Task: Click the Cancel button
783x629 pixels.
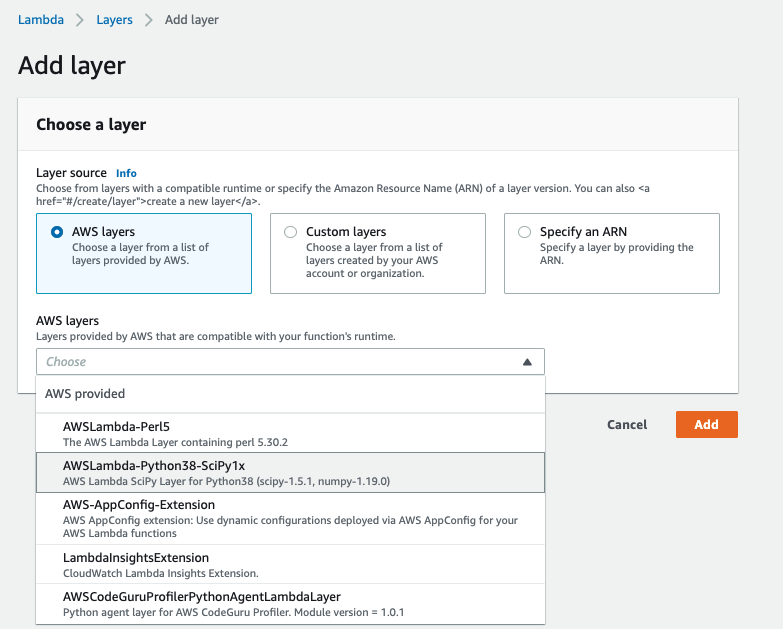Action: [627, 424]
